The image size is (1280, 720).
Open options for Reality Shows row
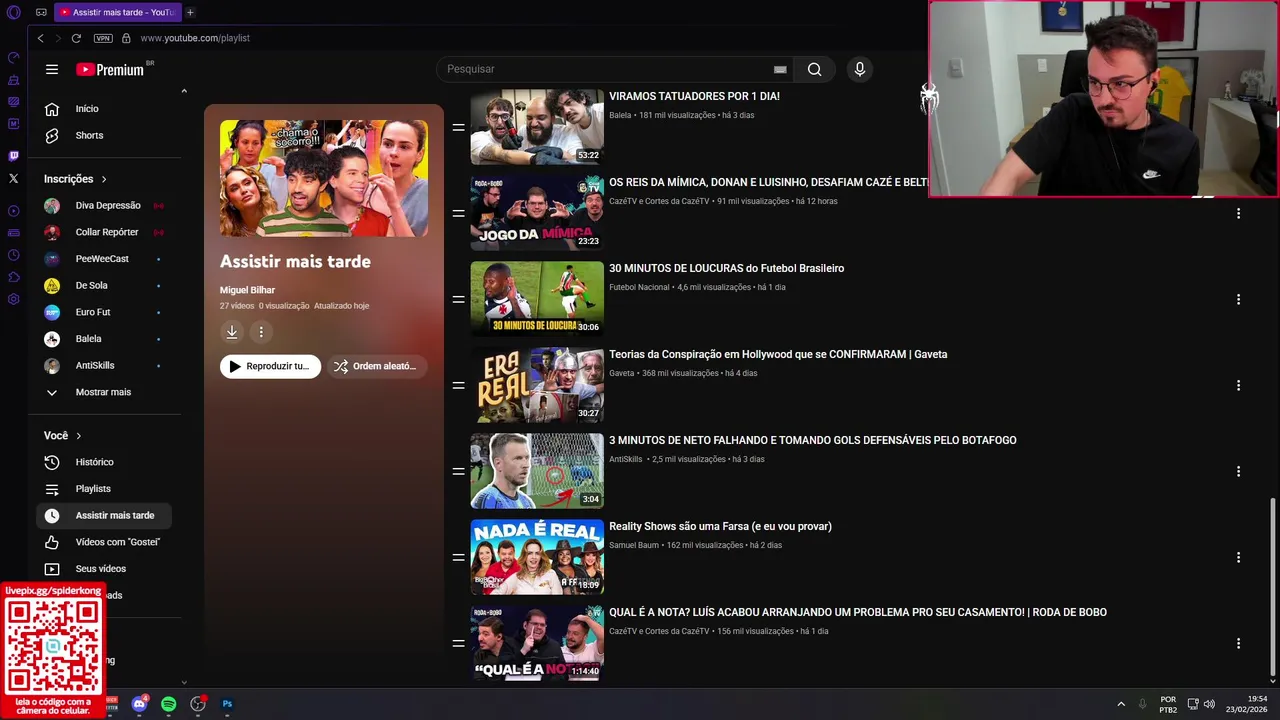pyautogui.click(x=1238, y=557)
